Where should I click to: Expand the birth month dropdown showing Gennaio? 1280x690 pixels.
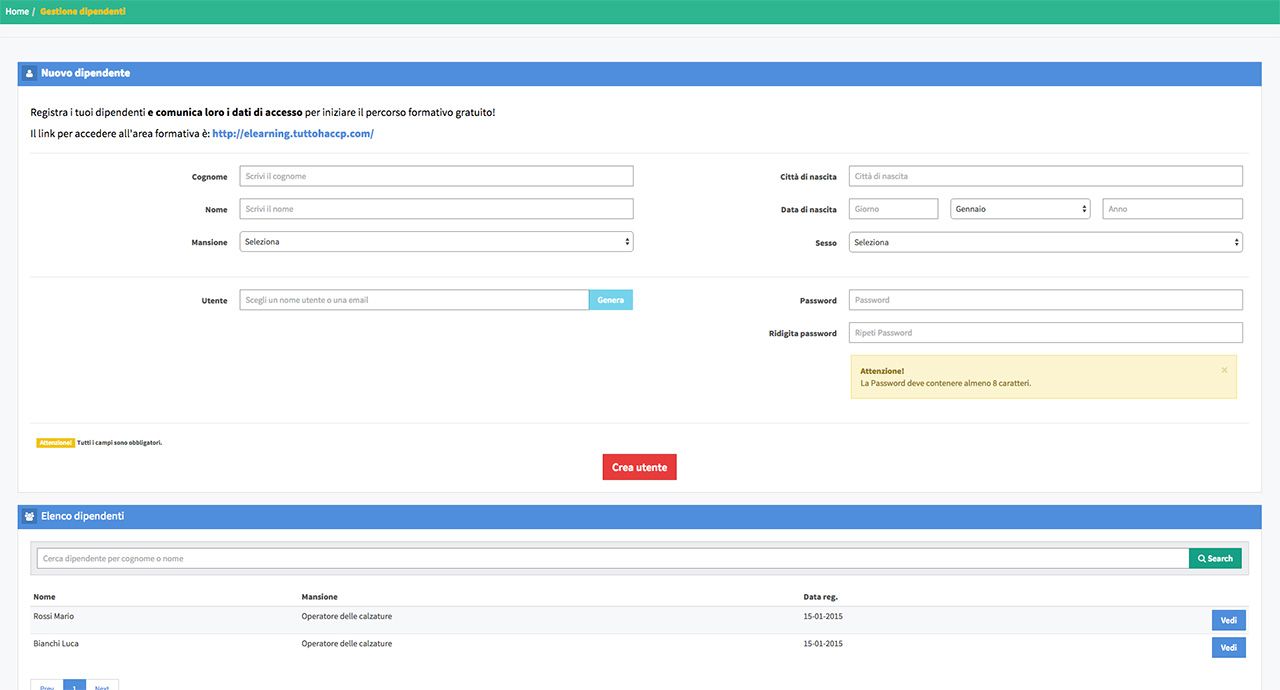(1019, 209)
